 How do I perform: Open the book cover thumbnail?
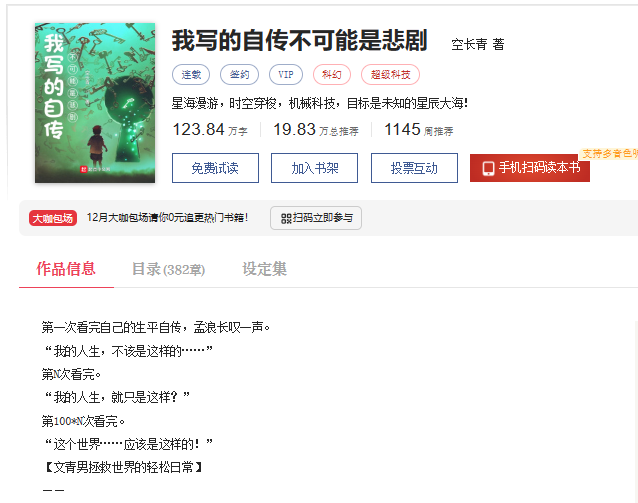pyautogui.click(x=95, y=103)
